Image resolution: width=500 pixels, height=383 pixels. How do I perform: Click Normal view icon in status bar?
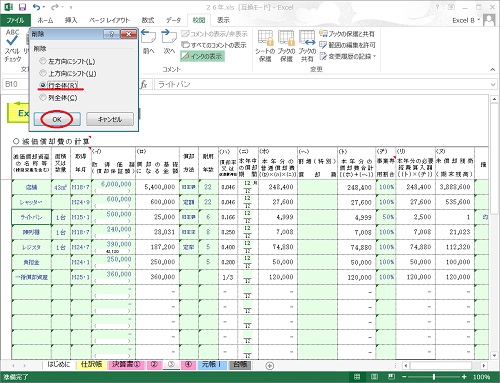click(357, 377)
